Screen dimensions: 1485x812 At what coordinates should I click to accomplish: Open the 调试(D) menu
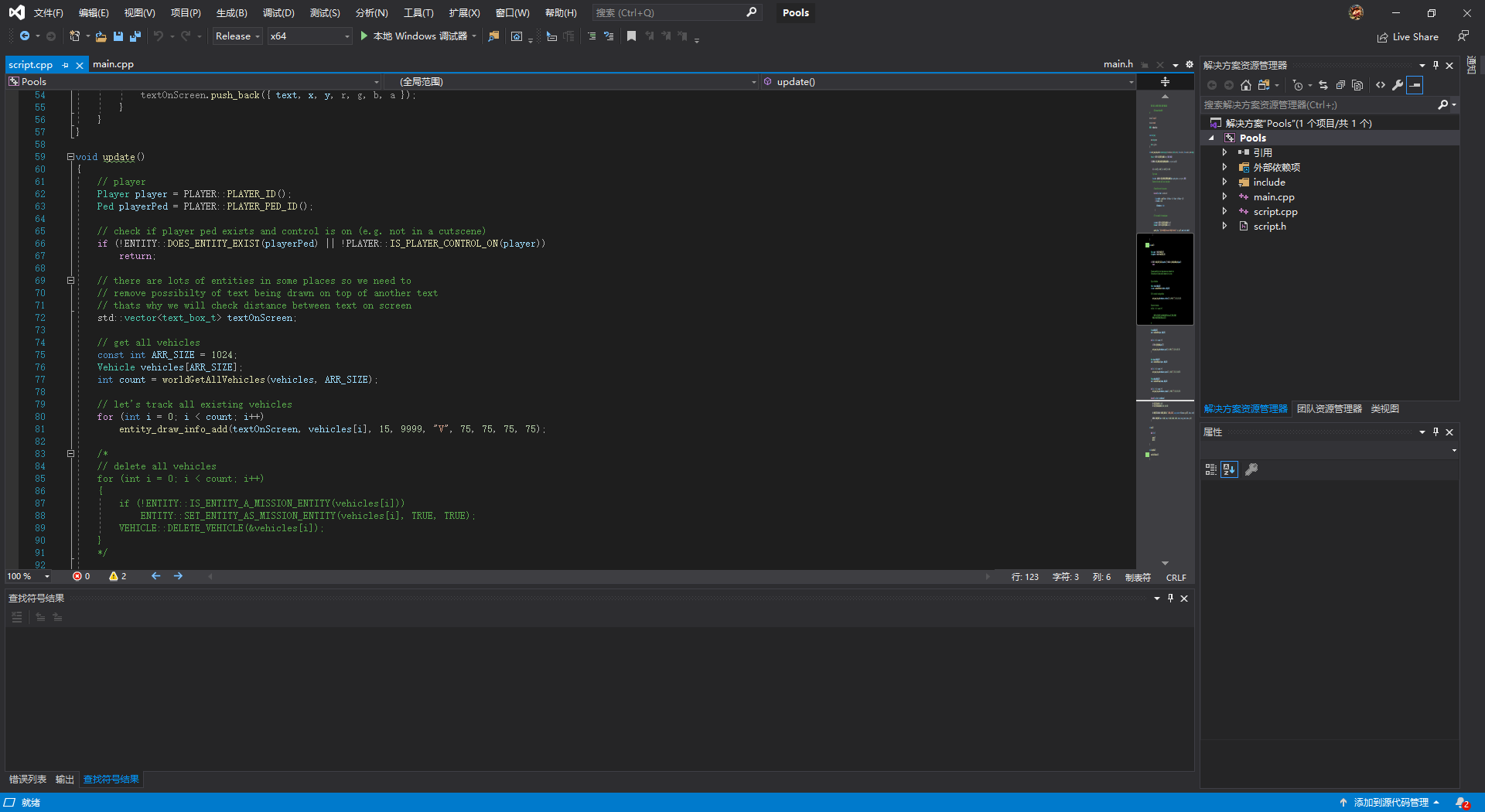[x=278, y=13]
